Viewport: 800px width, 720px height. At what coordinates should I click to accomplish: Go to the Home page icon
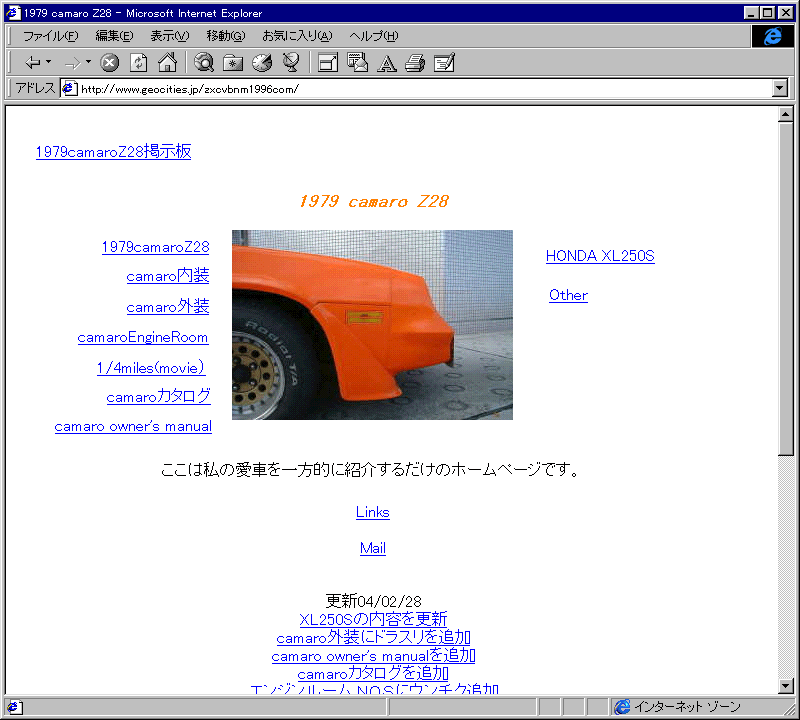[x=167, y=63]
